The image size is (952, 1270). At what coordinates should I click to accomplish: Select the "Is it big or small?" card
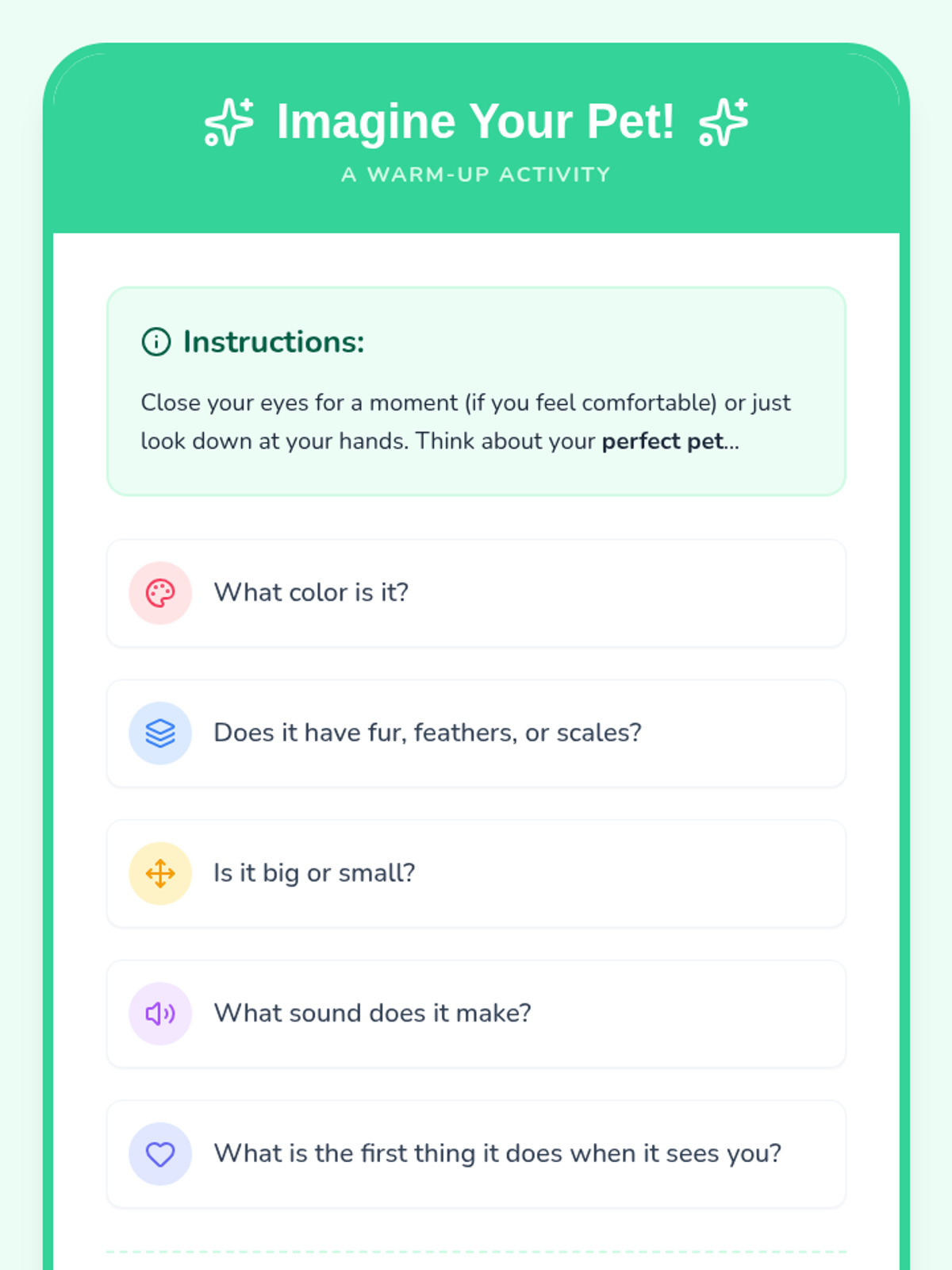(x=476, y=873)
